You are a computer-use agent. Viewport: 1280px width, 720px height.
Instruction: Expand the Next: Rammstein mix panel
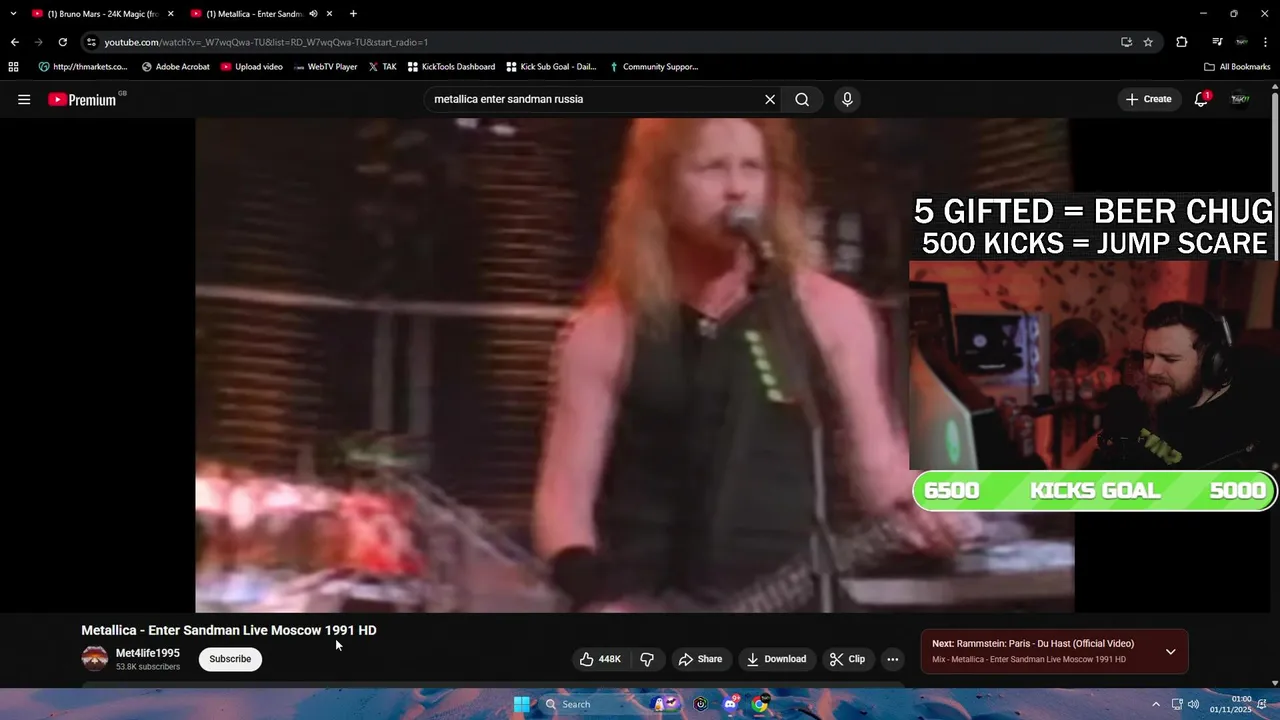(x=1170, y=652)
